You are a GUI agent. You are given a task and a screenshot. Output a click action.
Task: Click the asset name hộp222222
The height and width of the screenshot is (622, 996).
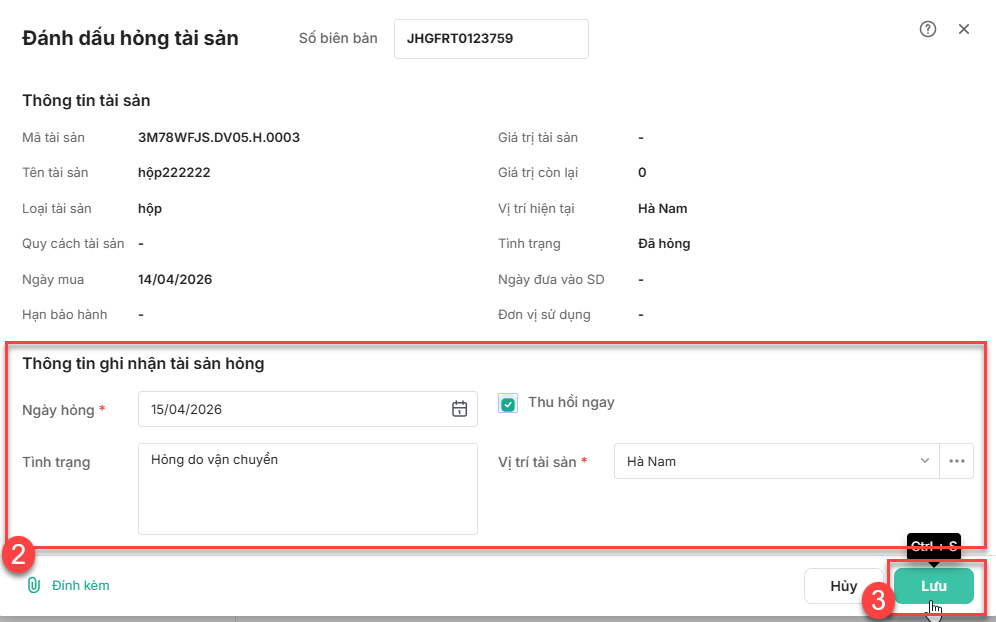pos(174,172)
